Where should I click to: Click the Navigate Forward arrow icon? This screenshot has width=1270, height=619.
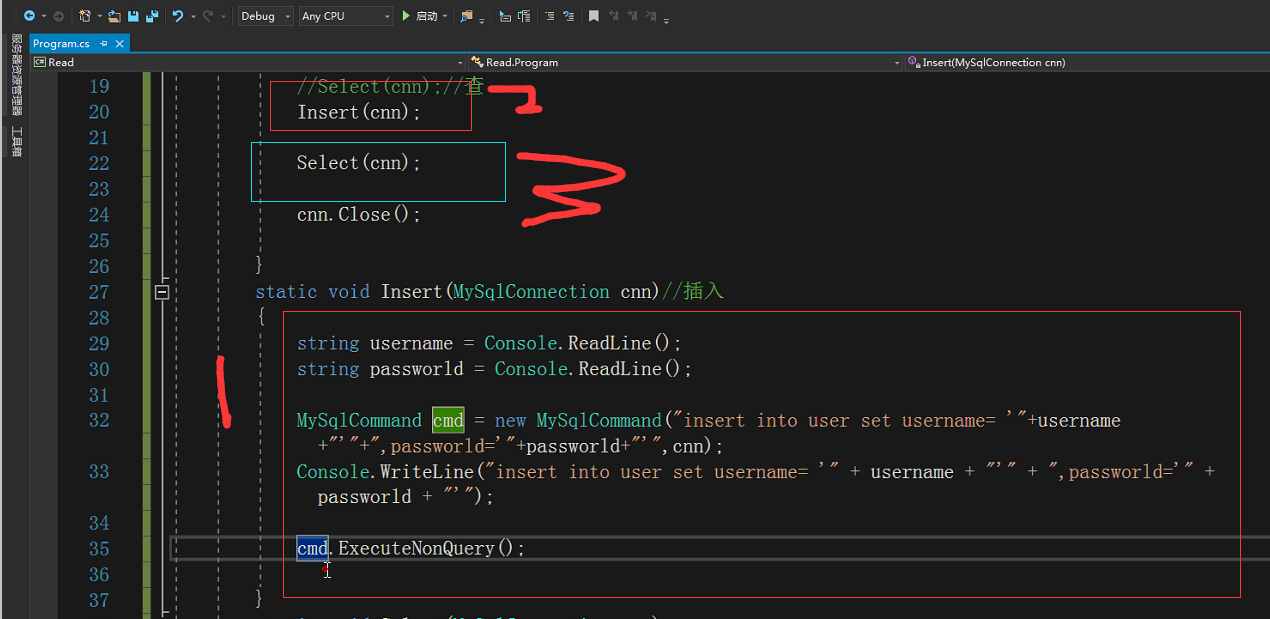58,16
